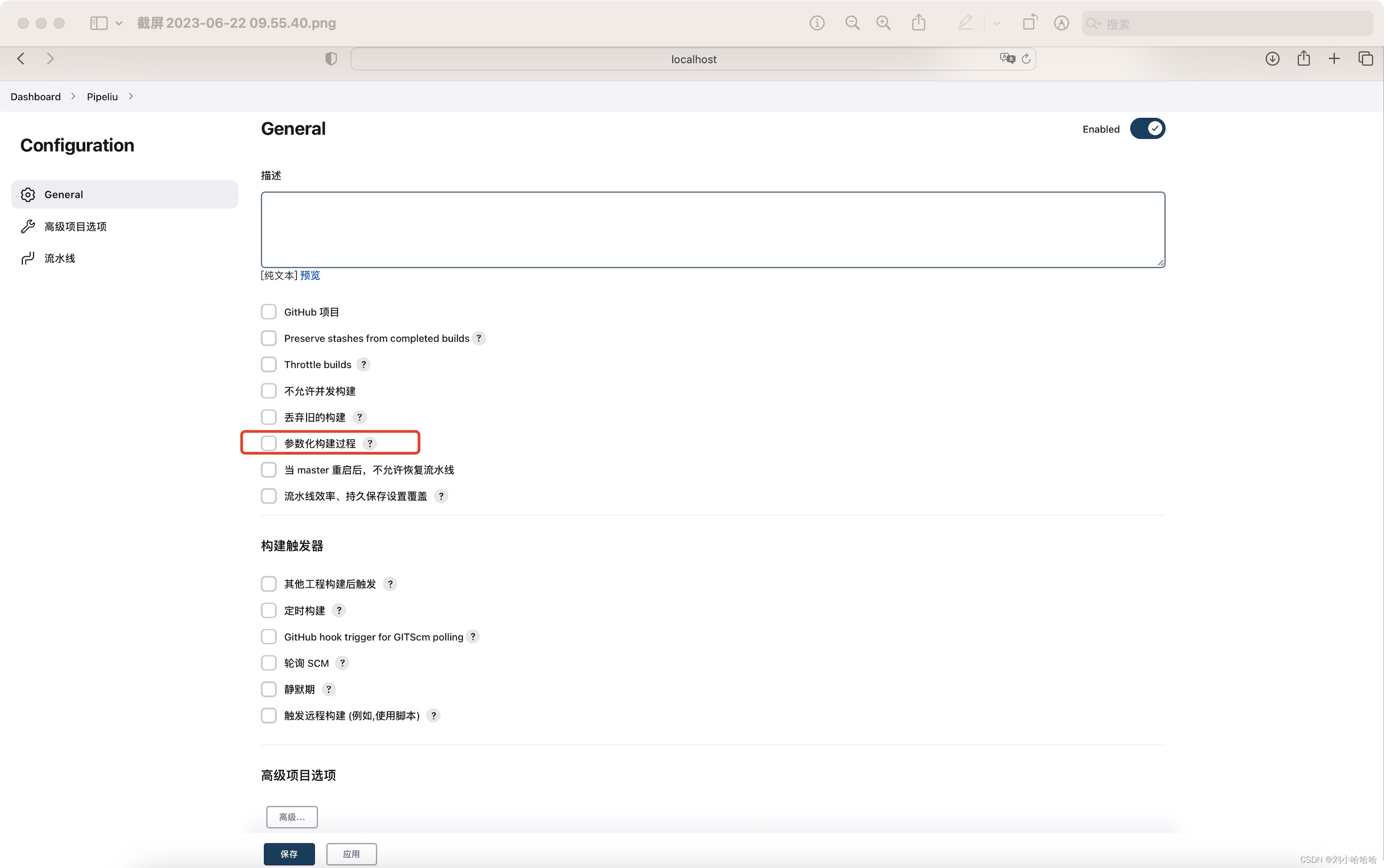This screenshot has height=868, width=1384.
Task: Go forward with the browser forward arrow
Action: (50, 59)
